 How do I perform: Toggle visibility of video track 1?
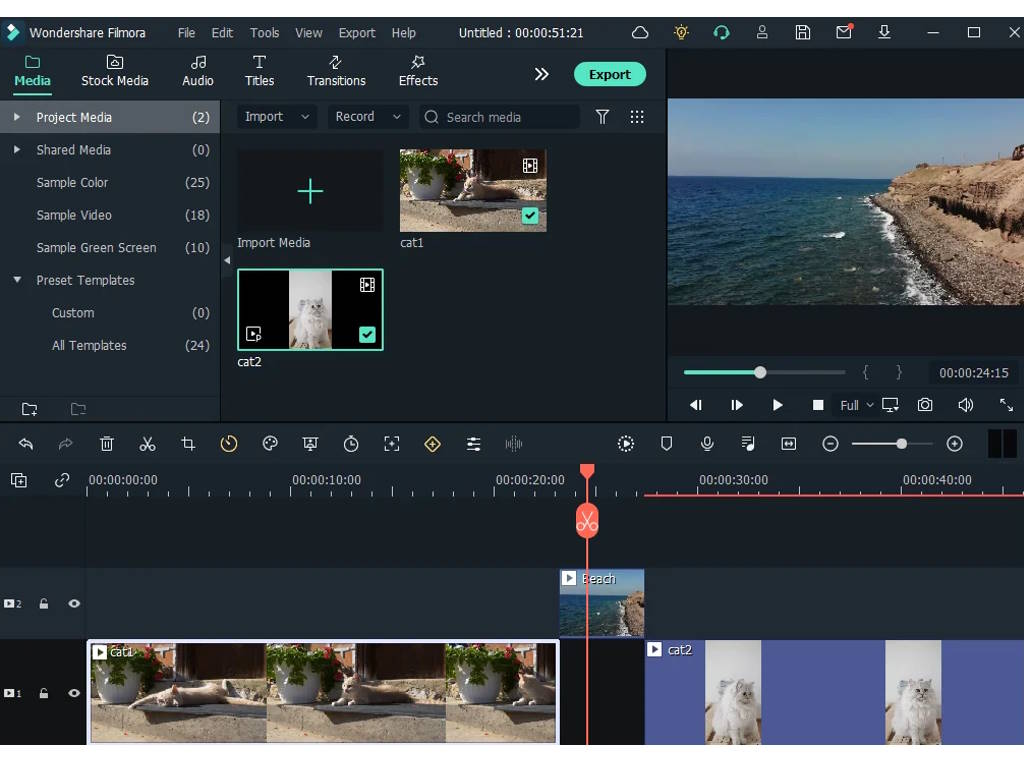point(74,693)
